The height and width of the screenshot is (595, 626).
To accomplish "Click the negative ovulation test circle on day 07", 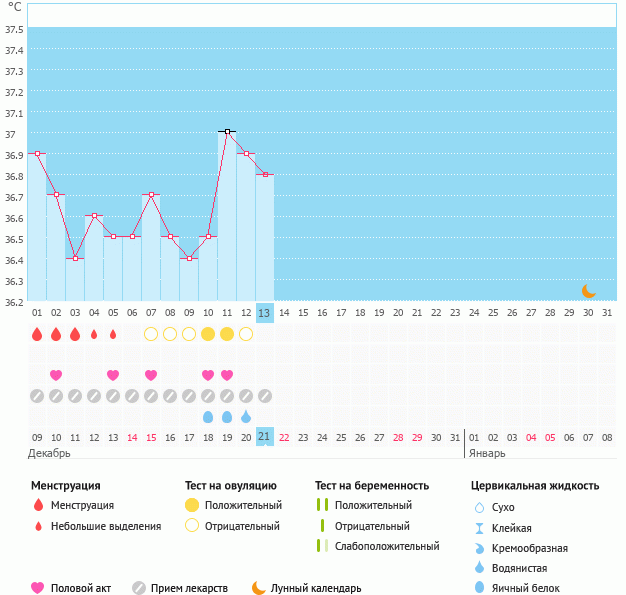I will [151, 334].
